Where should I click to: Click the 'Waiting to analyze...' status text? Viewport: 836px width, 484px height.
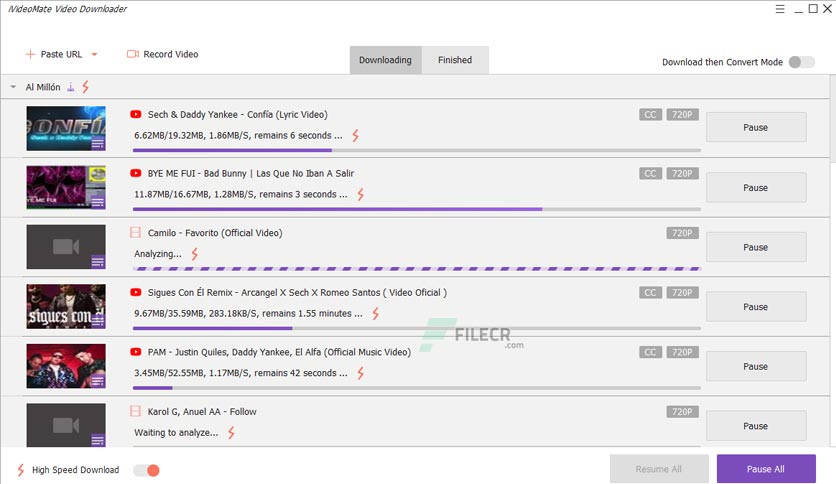176,433
